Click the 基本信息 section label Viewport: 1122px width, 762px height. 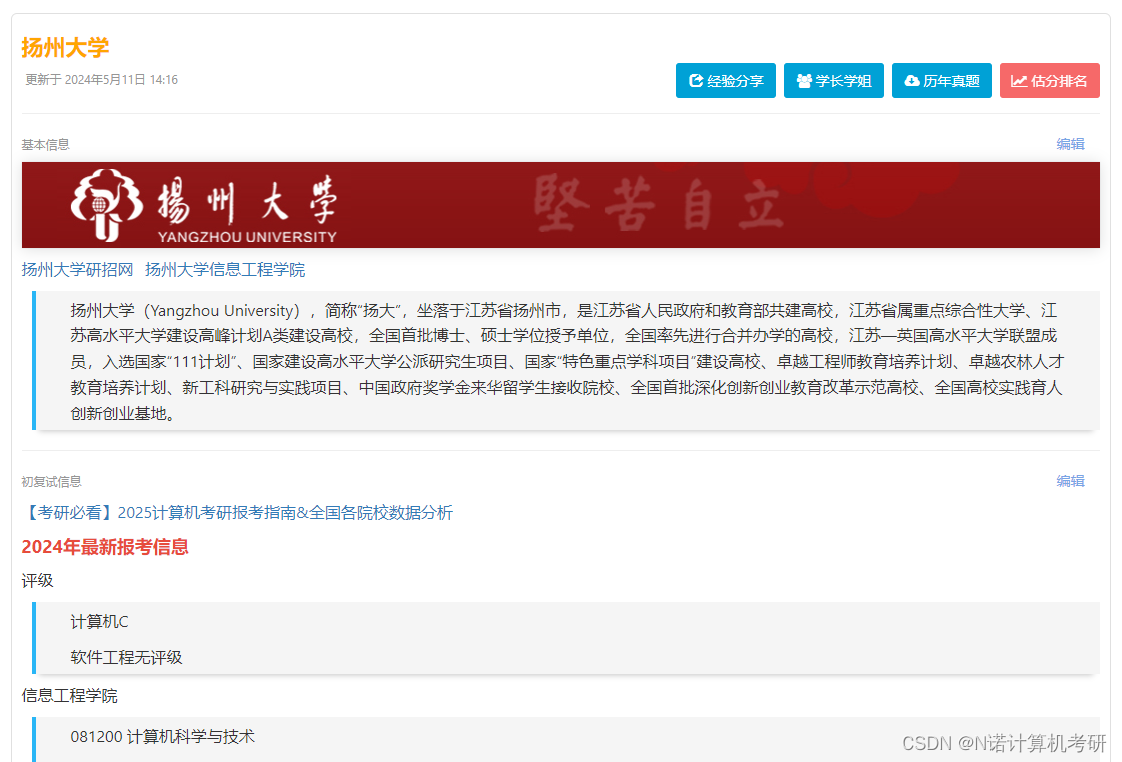click(x=45, y=145)
